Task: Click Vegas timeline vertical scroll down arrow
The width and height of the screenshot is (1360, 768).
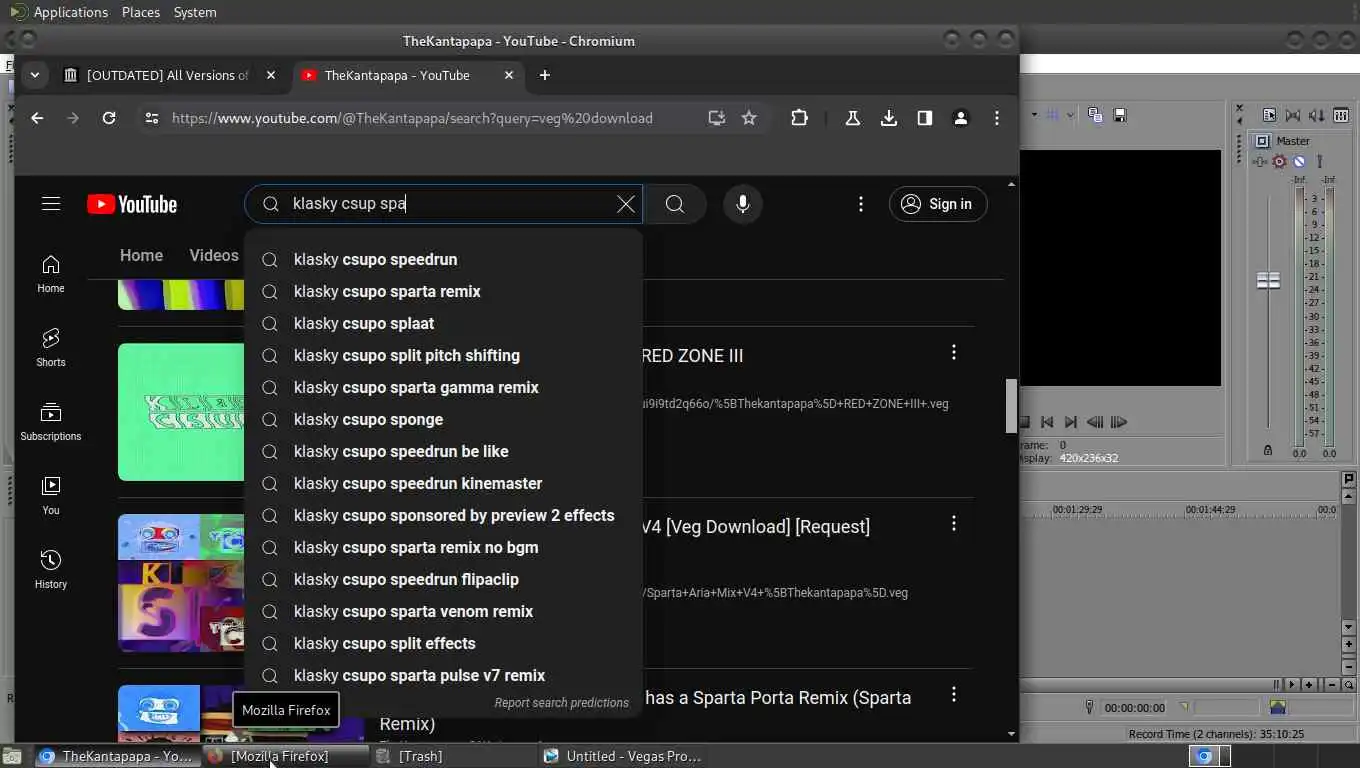Action: (1349, 627)
